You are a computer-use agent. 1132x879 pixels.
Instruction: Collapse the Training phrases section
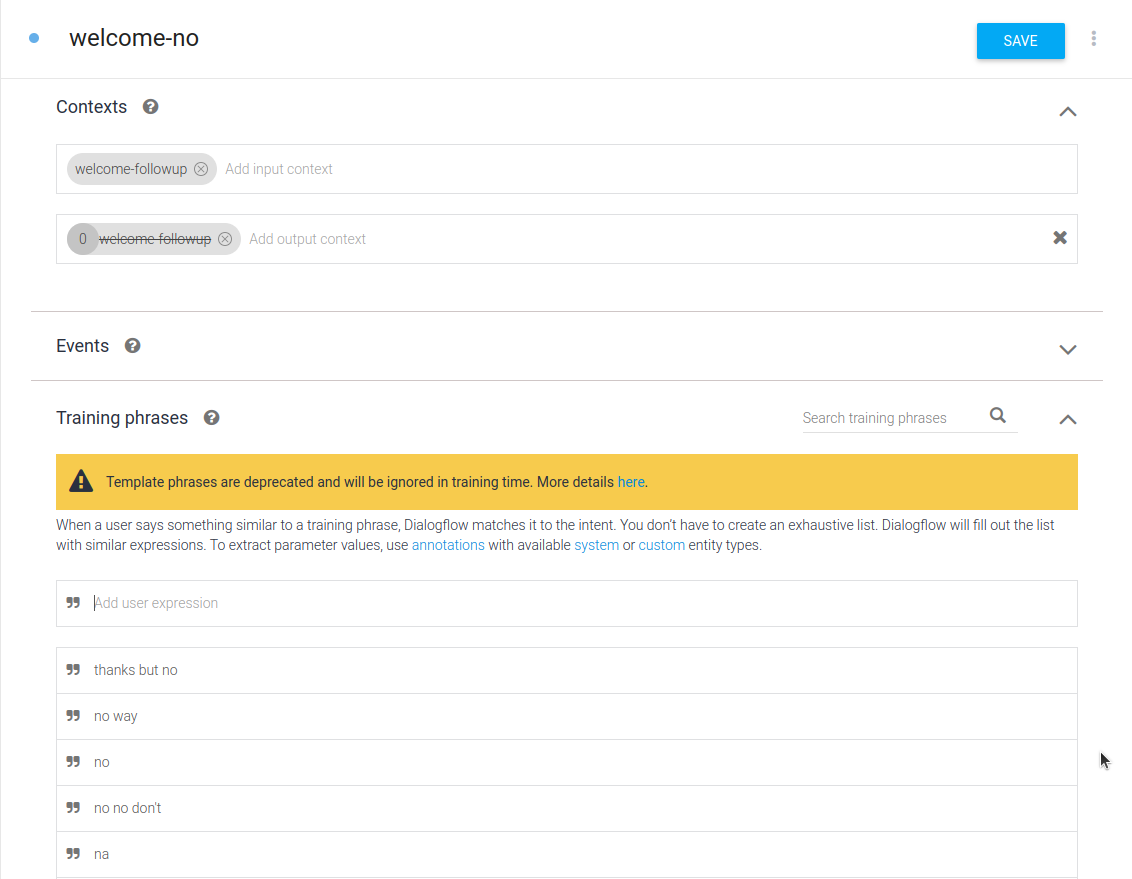1067,419
